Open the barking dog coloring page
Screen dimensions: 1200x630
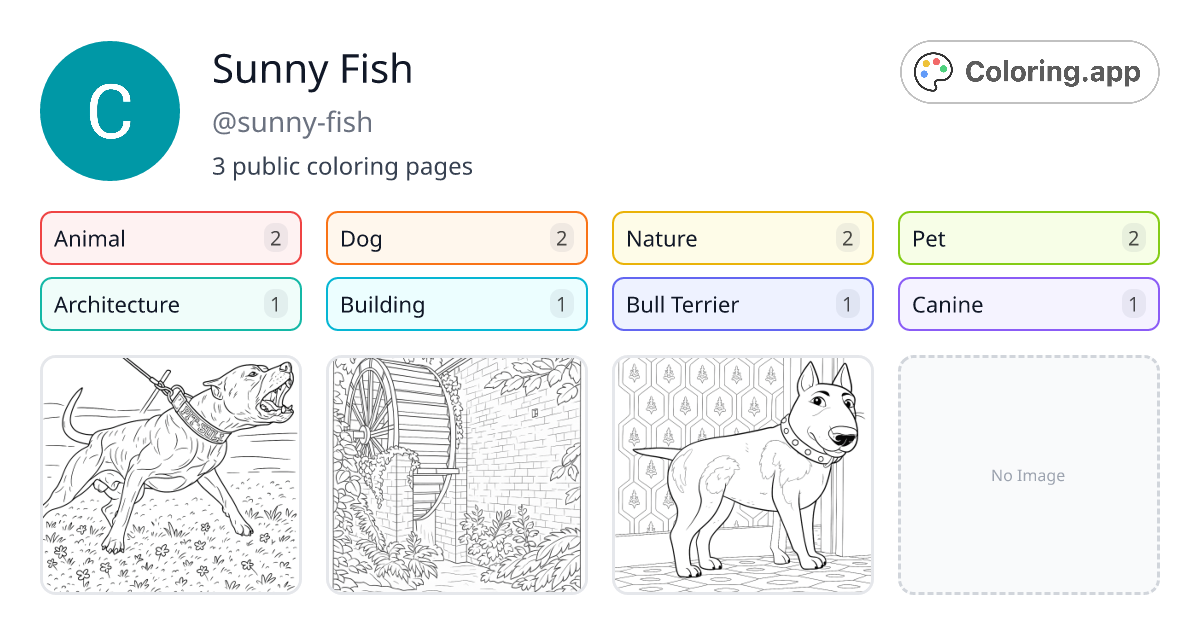tap(170, 475)
